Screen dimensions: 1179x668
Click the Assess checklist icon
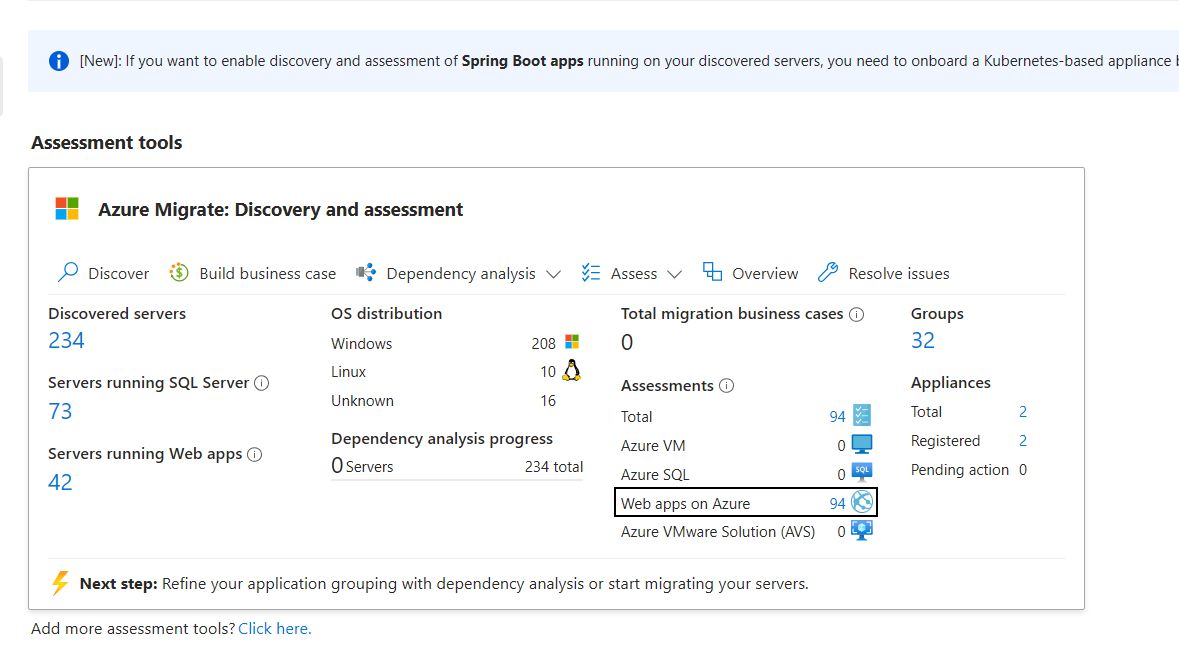(x=590, y=271)
